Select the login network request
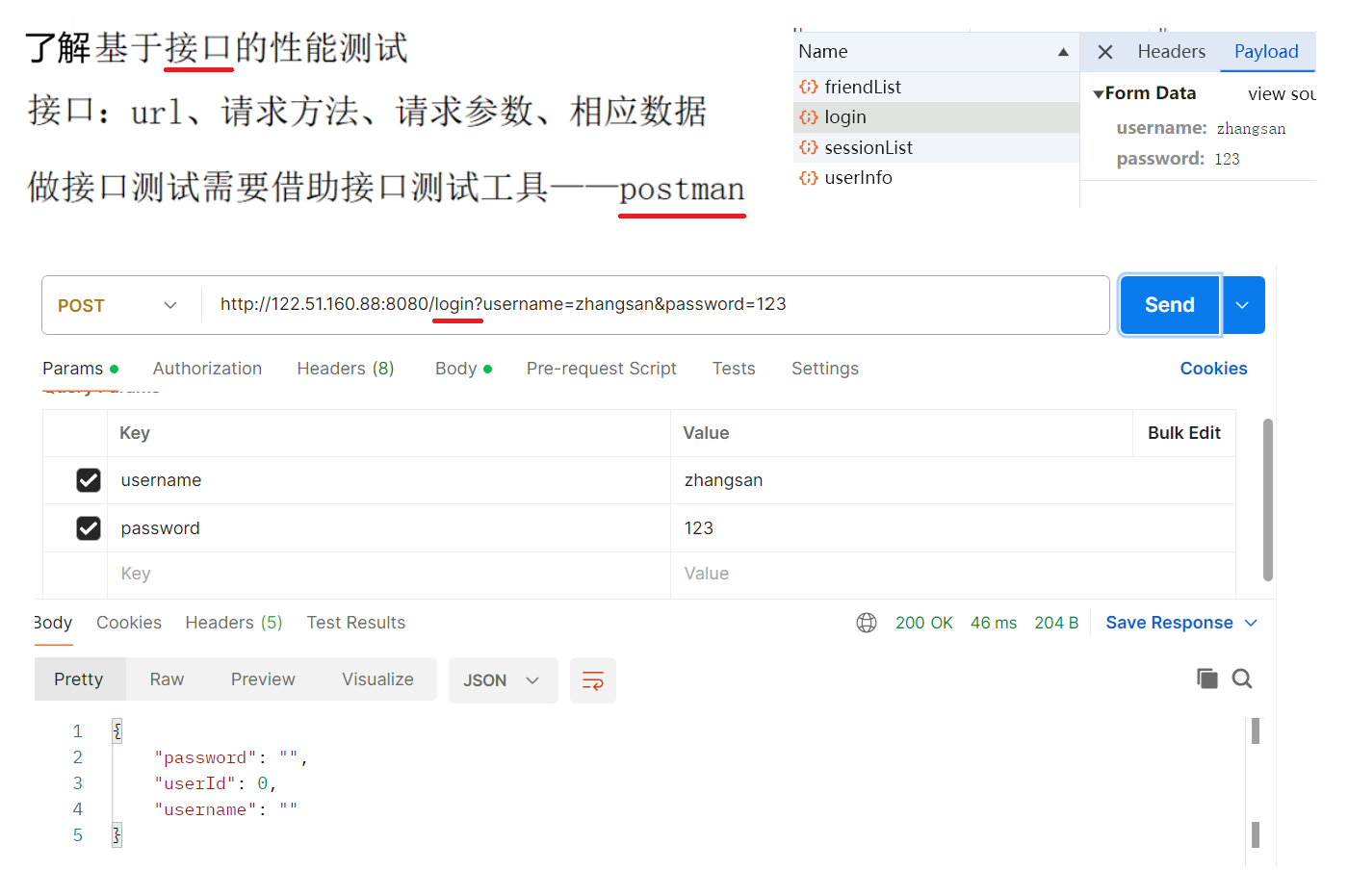 tap(936, 117)
